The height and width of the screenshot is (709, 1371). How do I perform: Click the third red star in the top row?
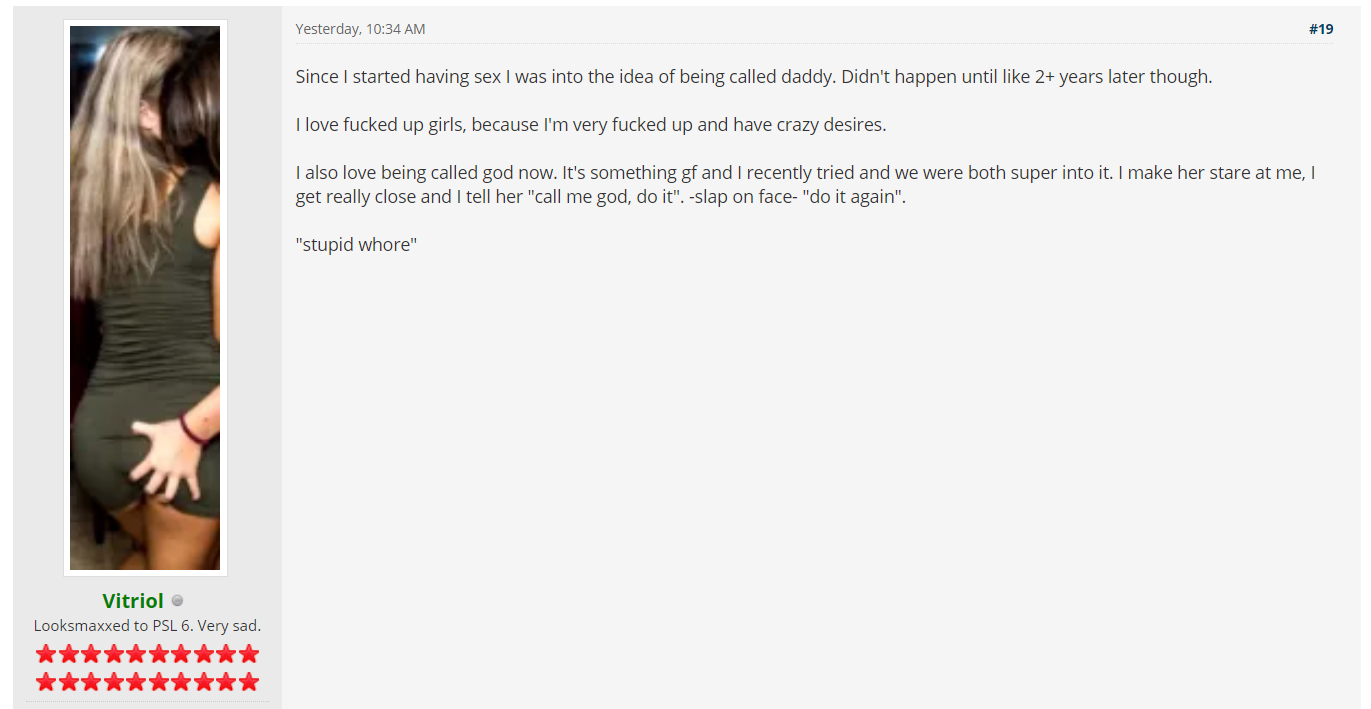(x=91, y=654)
